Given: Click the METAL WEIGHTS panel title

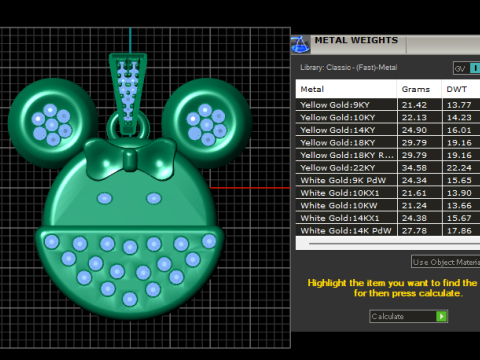Looking at the screenshot, I should [356, 40].
